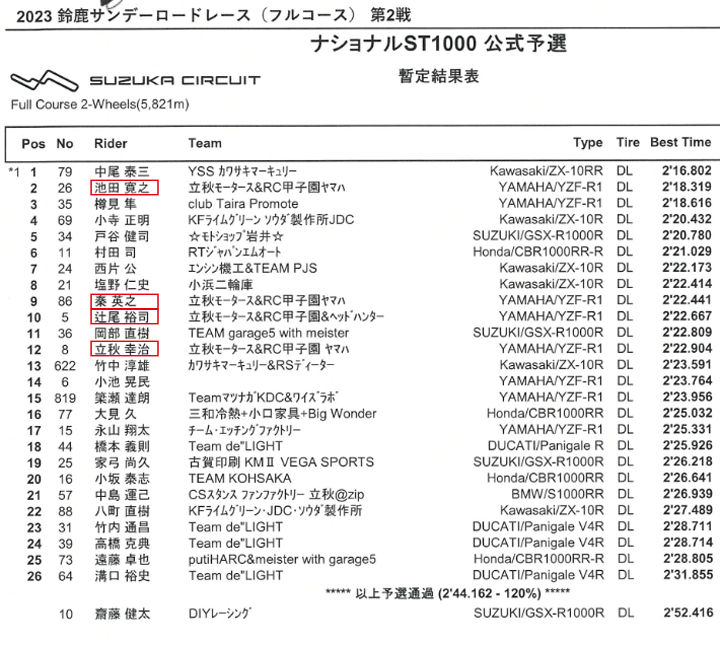The width and height of the screenshot is (720, 645).
Task: Click best time 2'21.029
Action: pyautogui.click(x=686, y=252)
